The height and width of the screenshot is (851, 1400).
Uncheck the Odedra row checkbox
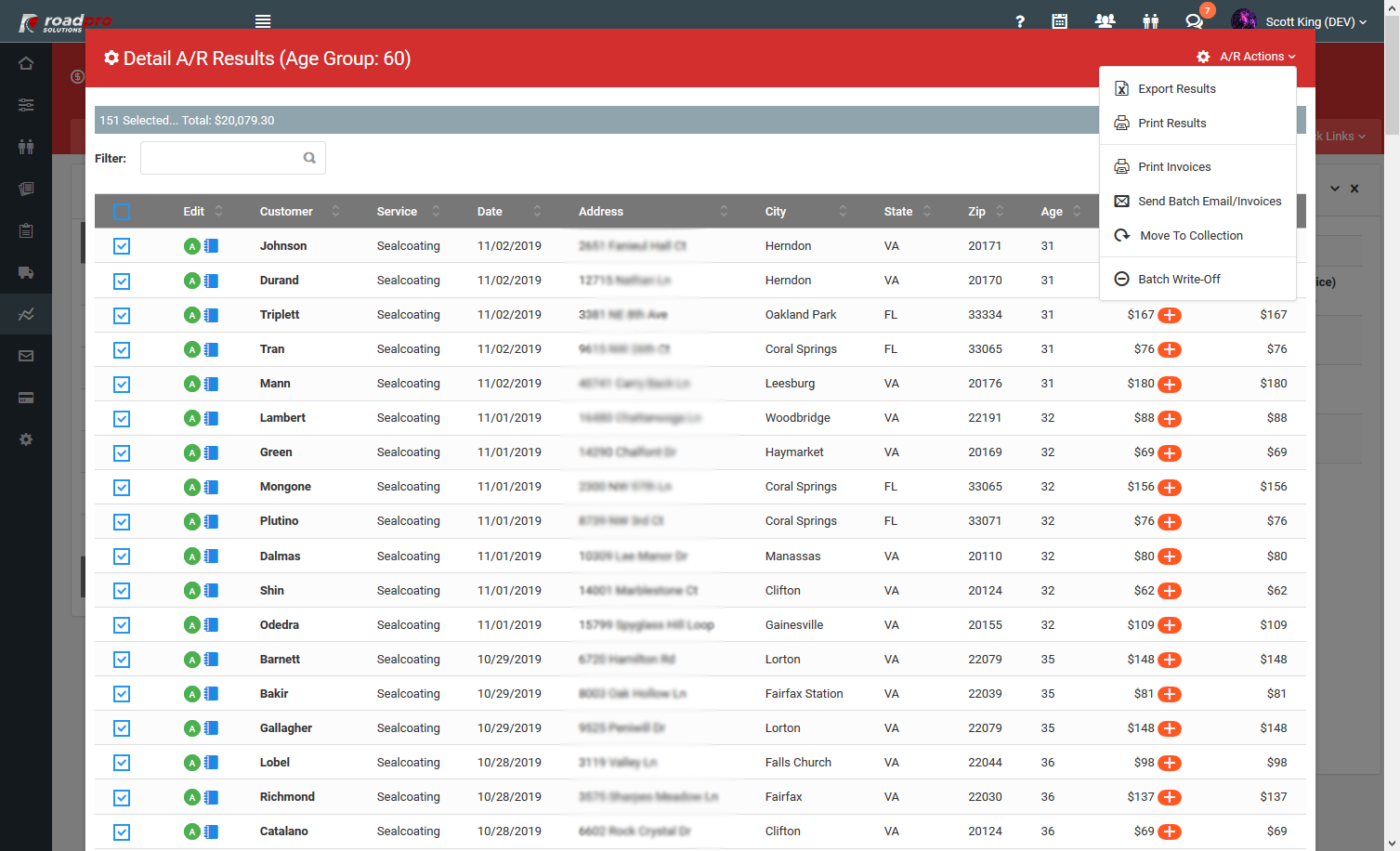click(122, 625)
